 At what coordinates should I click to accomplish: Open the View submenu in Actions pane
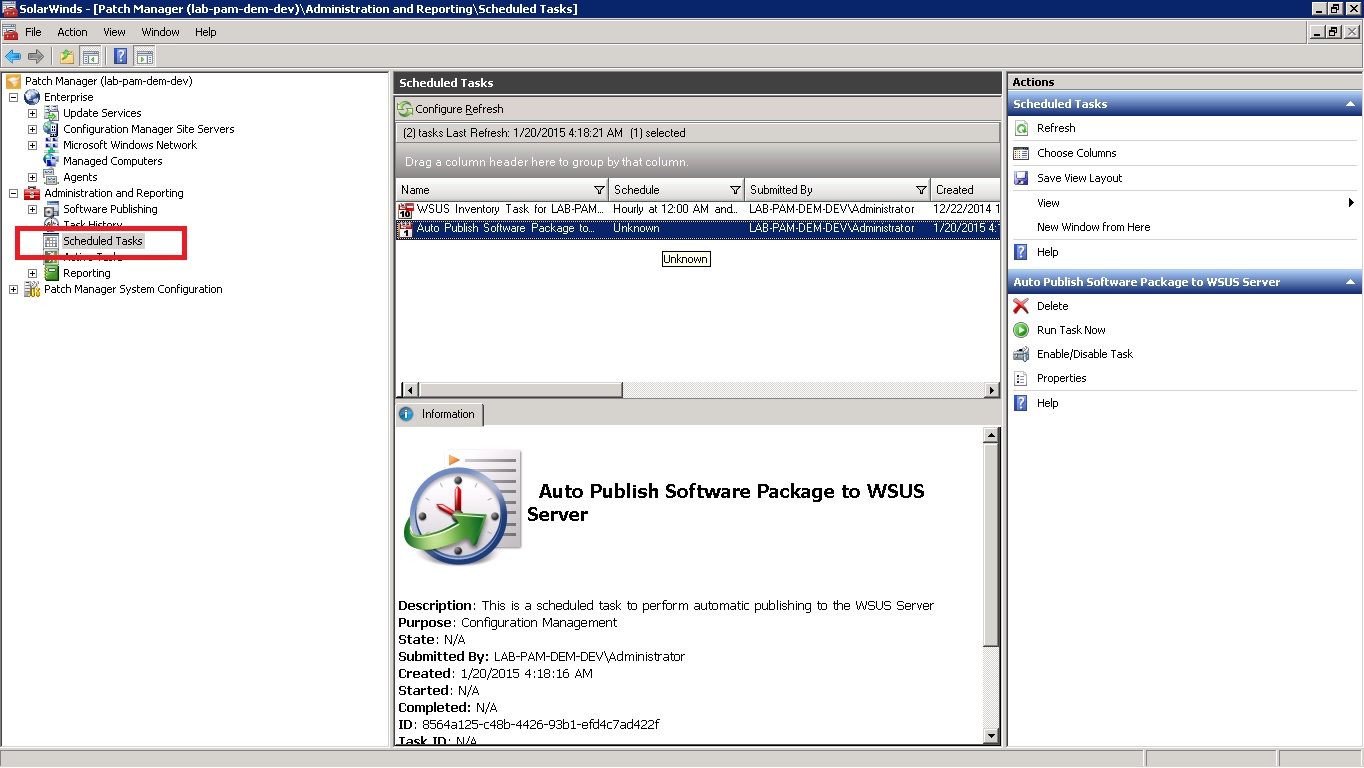[1185, 203]
